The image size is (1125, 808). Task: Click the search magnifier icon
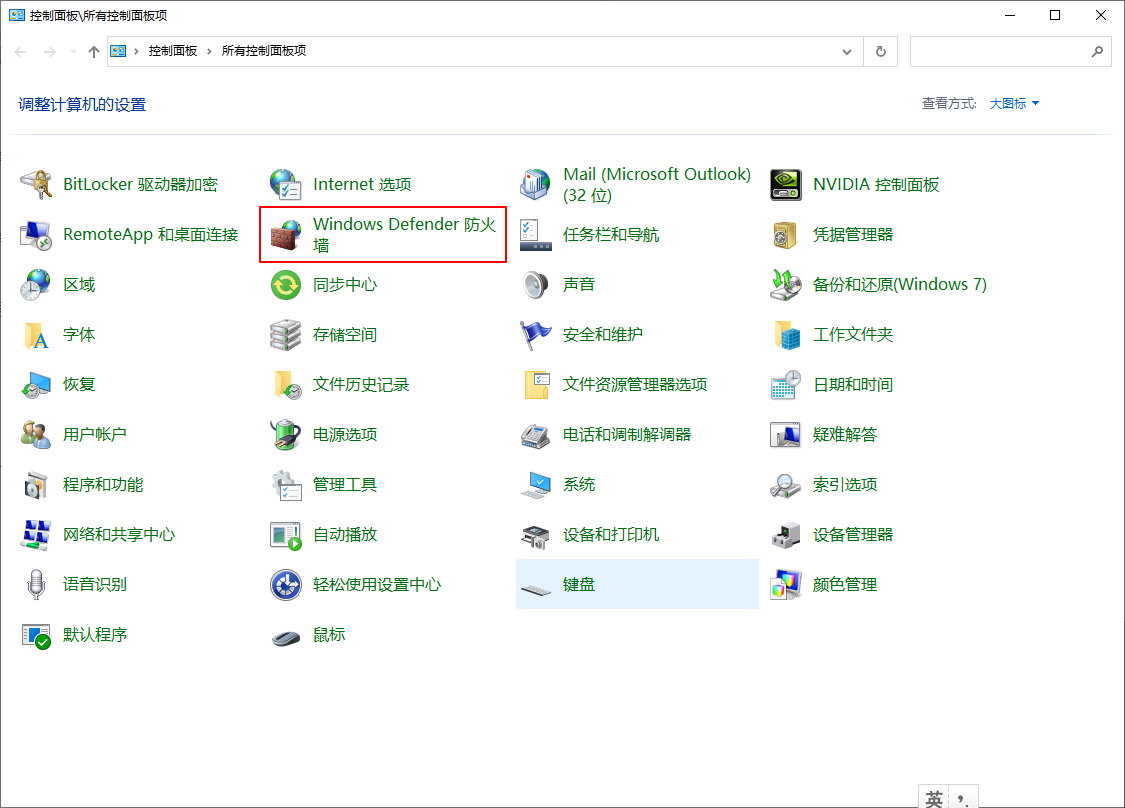(1097, 52)
